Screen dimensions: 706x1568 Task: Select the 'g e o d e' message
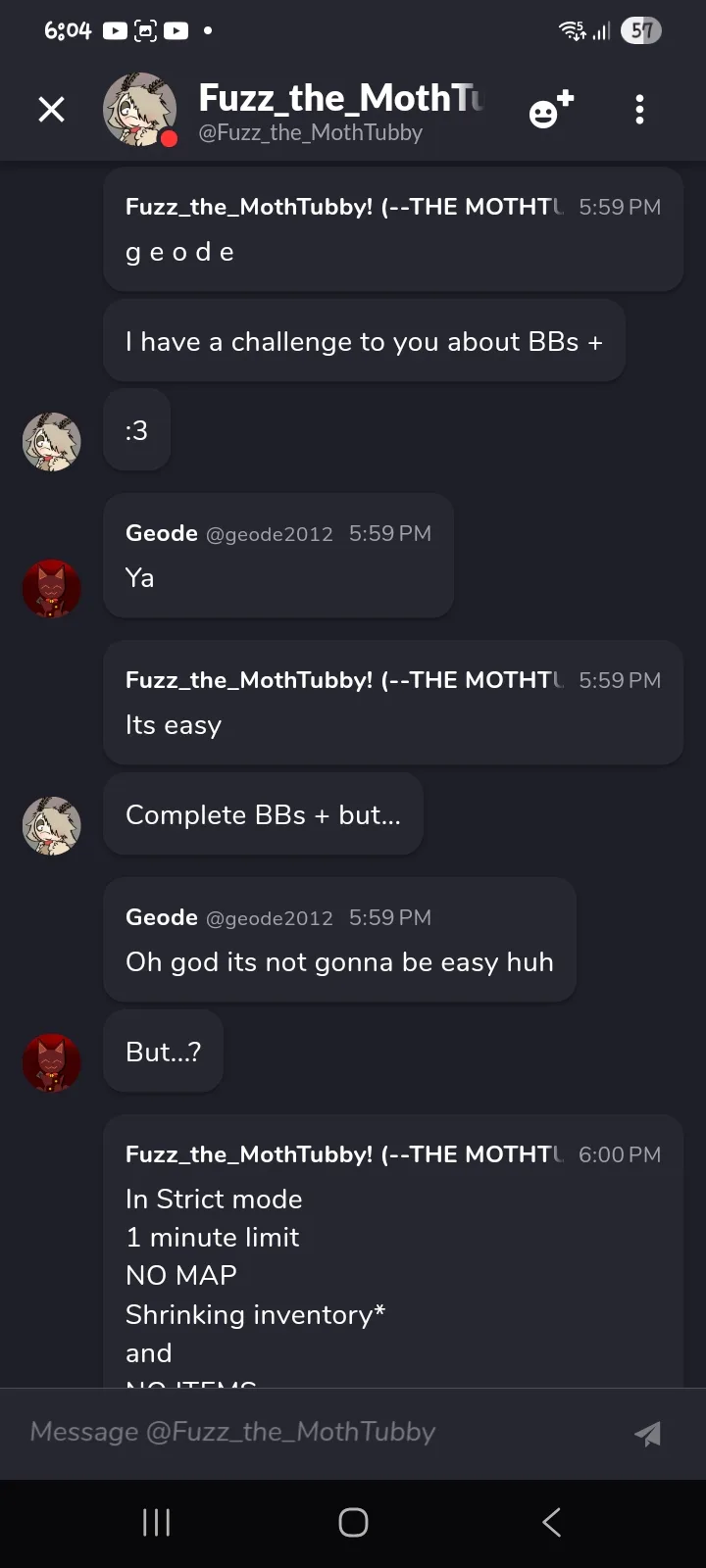point(393,229)
